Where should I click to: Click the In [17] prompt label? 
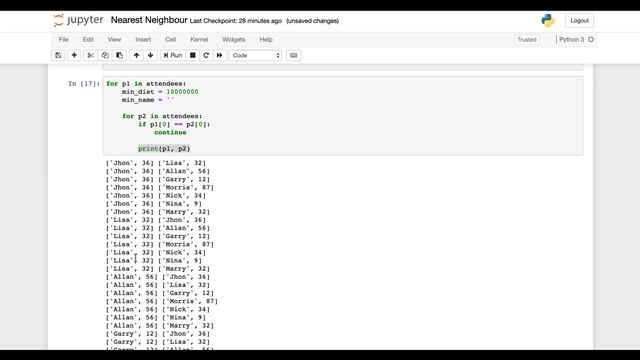point(84,84)
